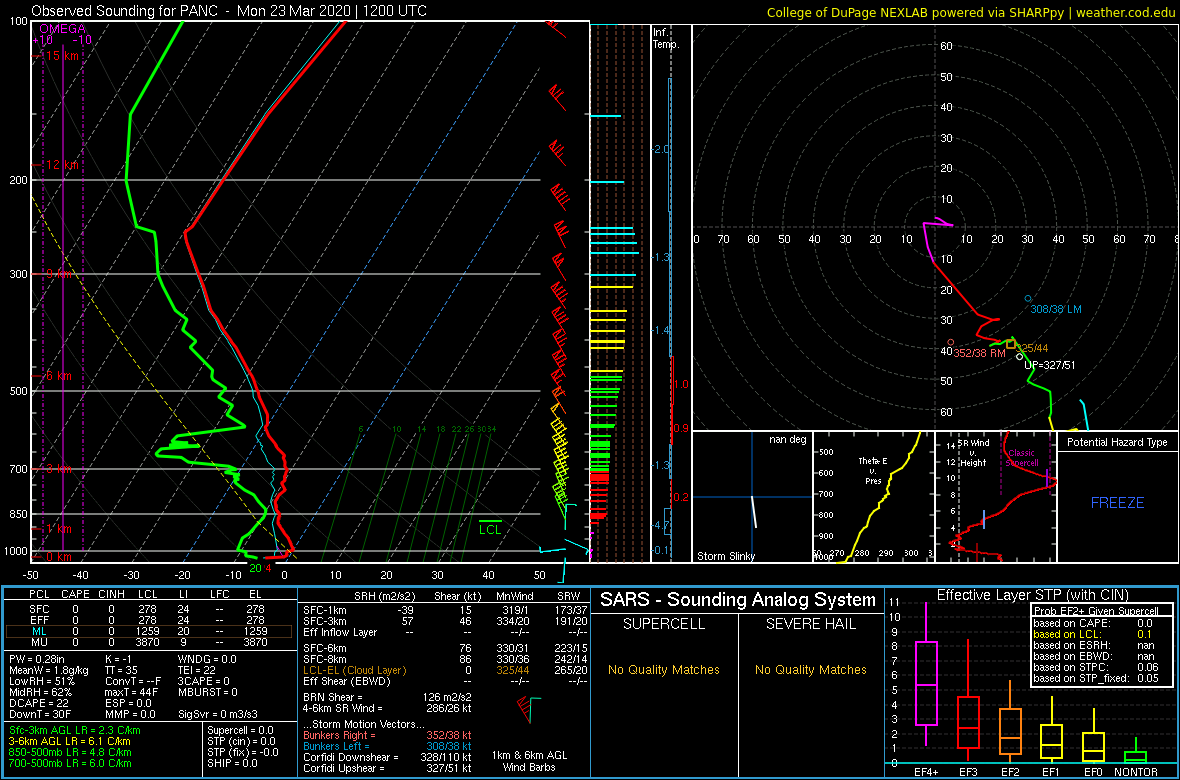
Task: Click the 'Classic Supercell' label
Action: coord(1022,459)
